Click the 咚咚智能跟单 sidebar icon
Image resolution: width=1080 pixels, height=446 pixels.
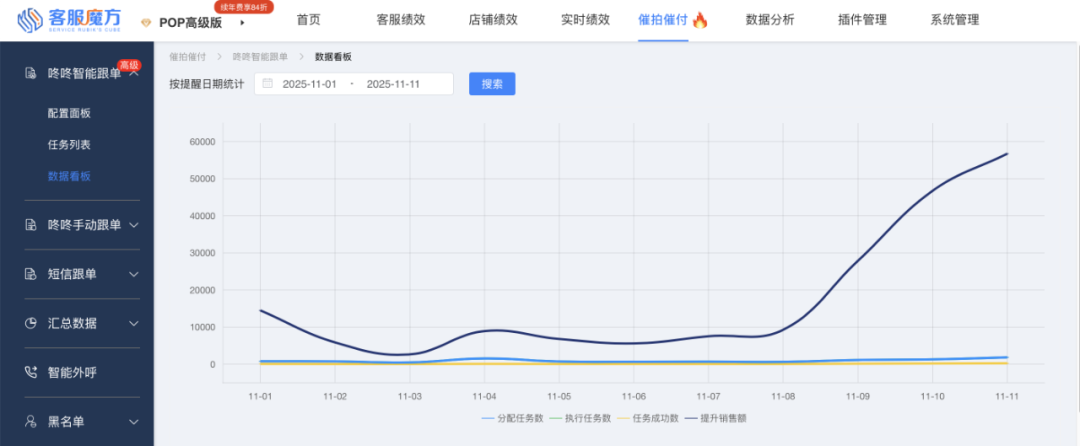point(30,73)
